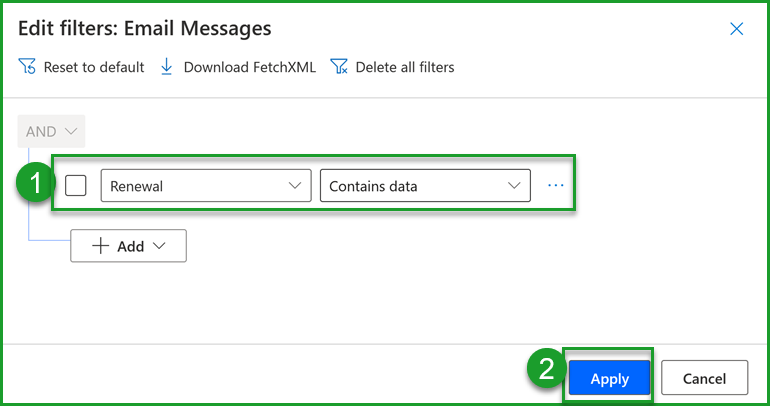Viewport: 770px width, 406px height.
Task: Cancel the filter editing
Action: (x=704, y=378)
